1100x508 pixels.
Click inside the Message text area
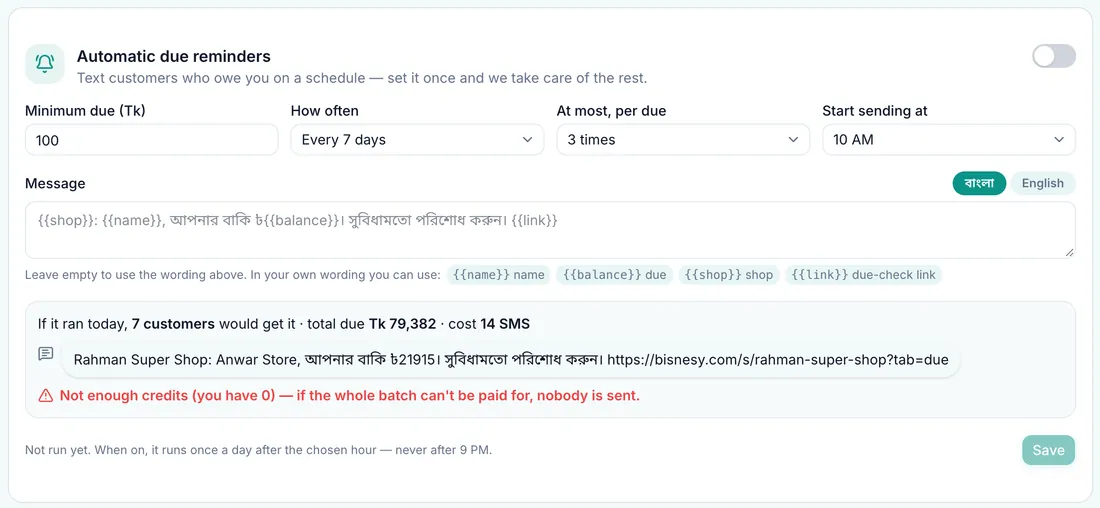point(550,230)
